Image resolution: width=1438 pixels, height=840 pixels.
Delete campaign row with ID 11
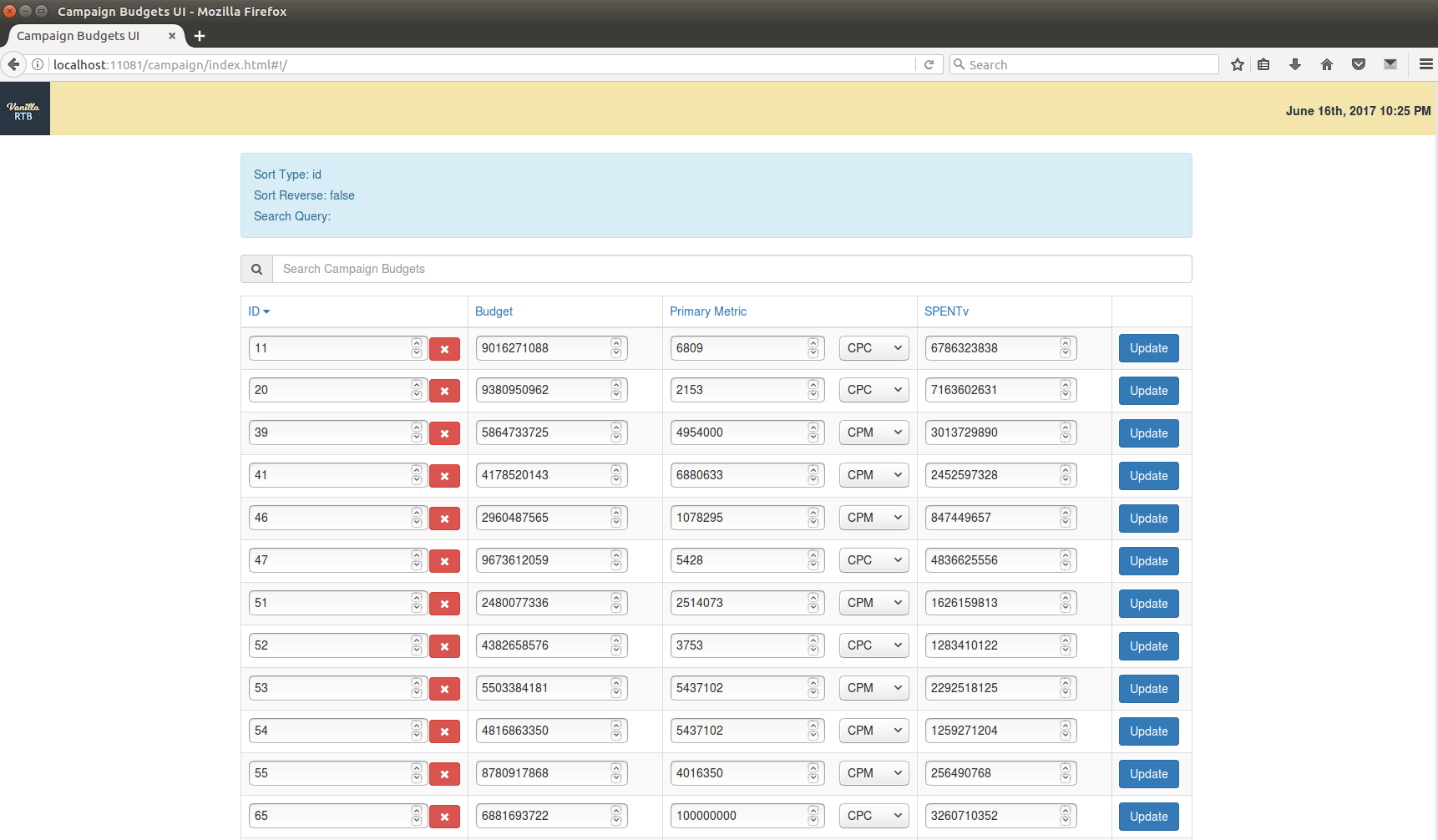tap(444, 349)
